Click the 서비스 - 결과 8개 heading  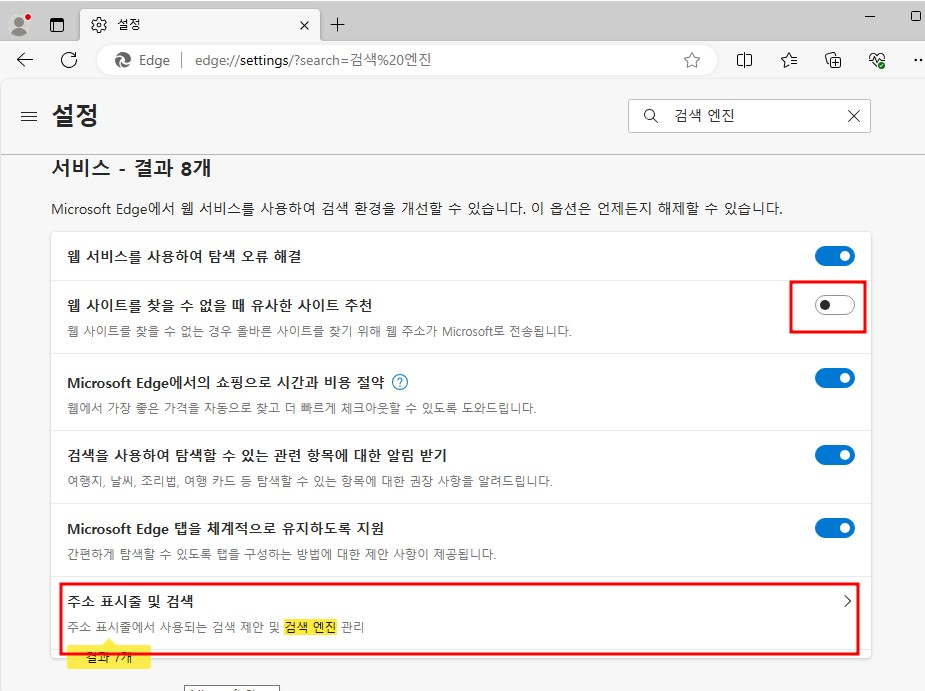131,168
